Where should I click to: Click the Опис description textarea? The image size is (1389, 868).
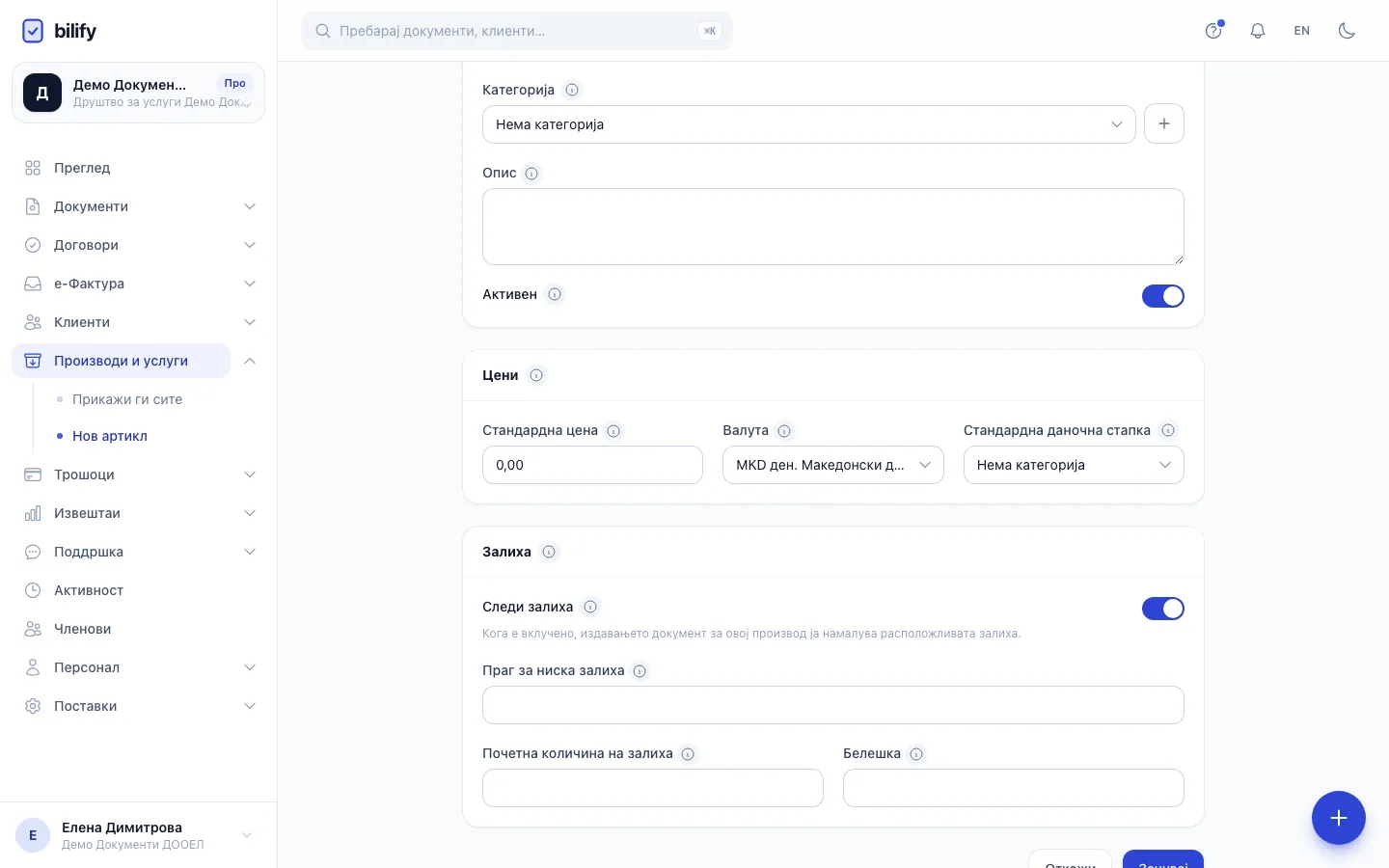pyautogui.click(x=833, y=227)
